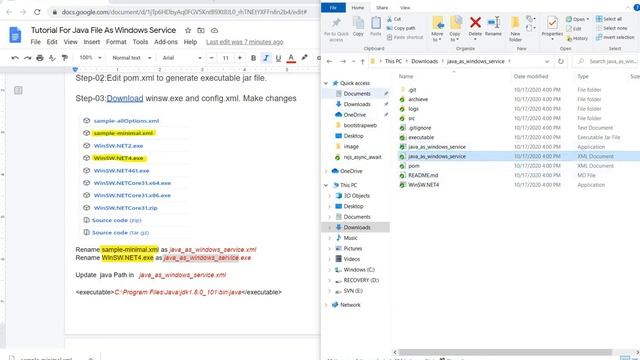Expand the Network tree node
This screenshot has height=360, width=640.
[326, 305]
